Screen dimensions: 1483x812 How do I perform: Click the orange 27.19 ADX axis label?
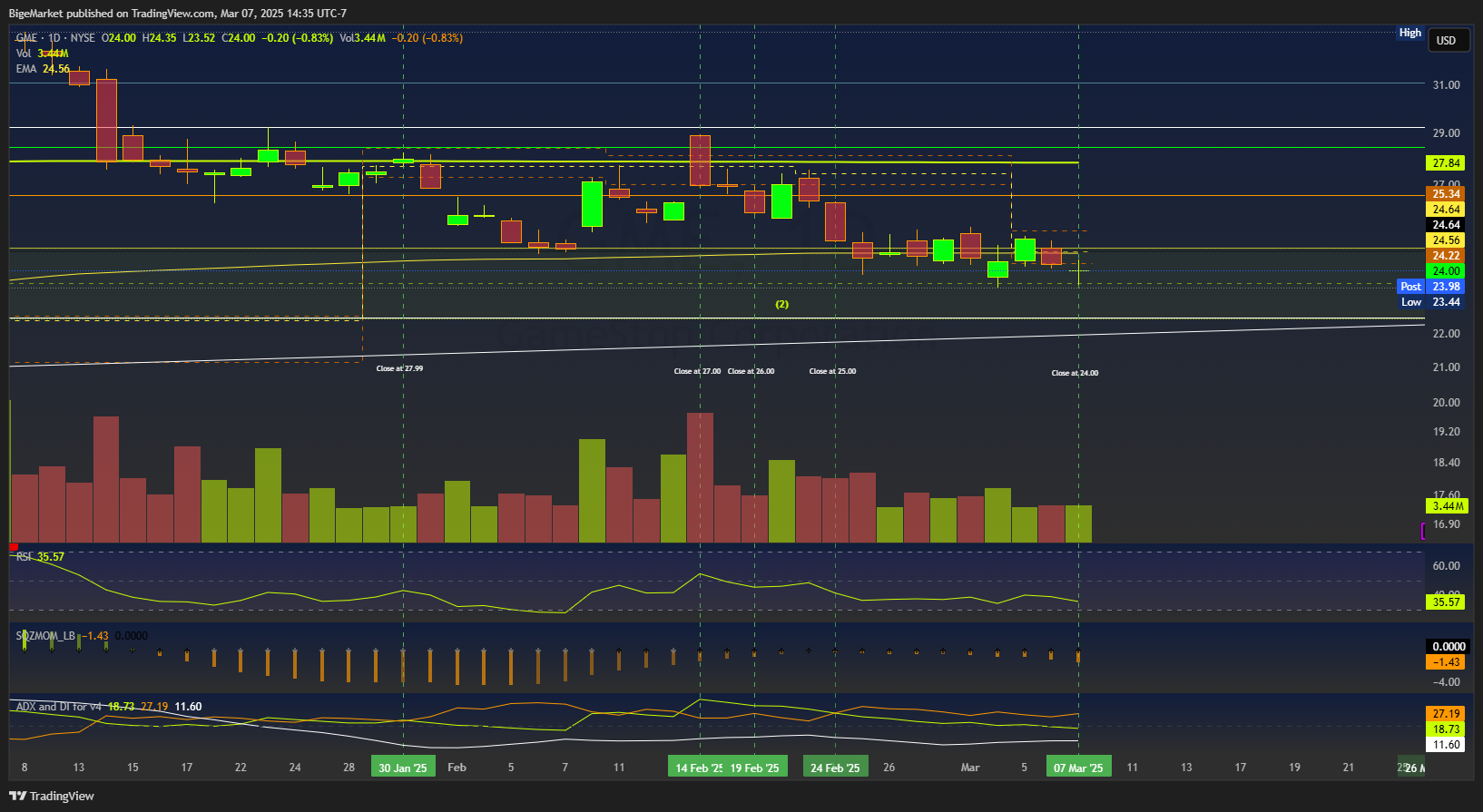click(1446, 714)
